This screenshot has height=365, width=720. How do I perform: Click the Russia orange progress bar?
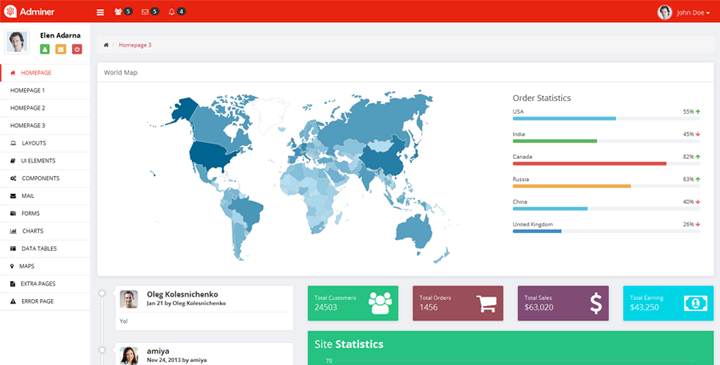point(606,186)
